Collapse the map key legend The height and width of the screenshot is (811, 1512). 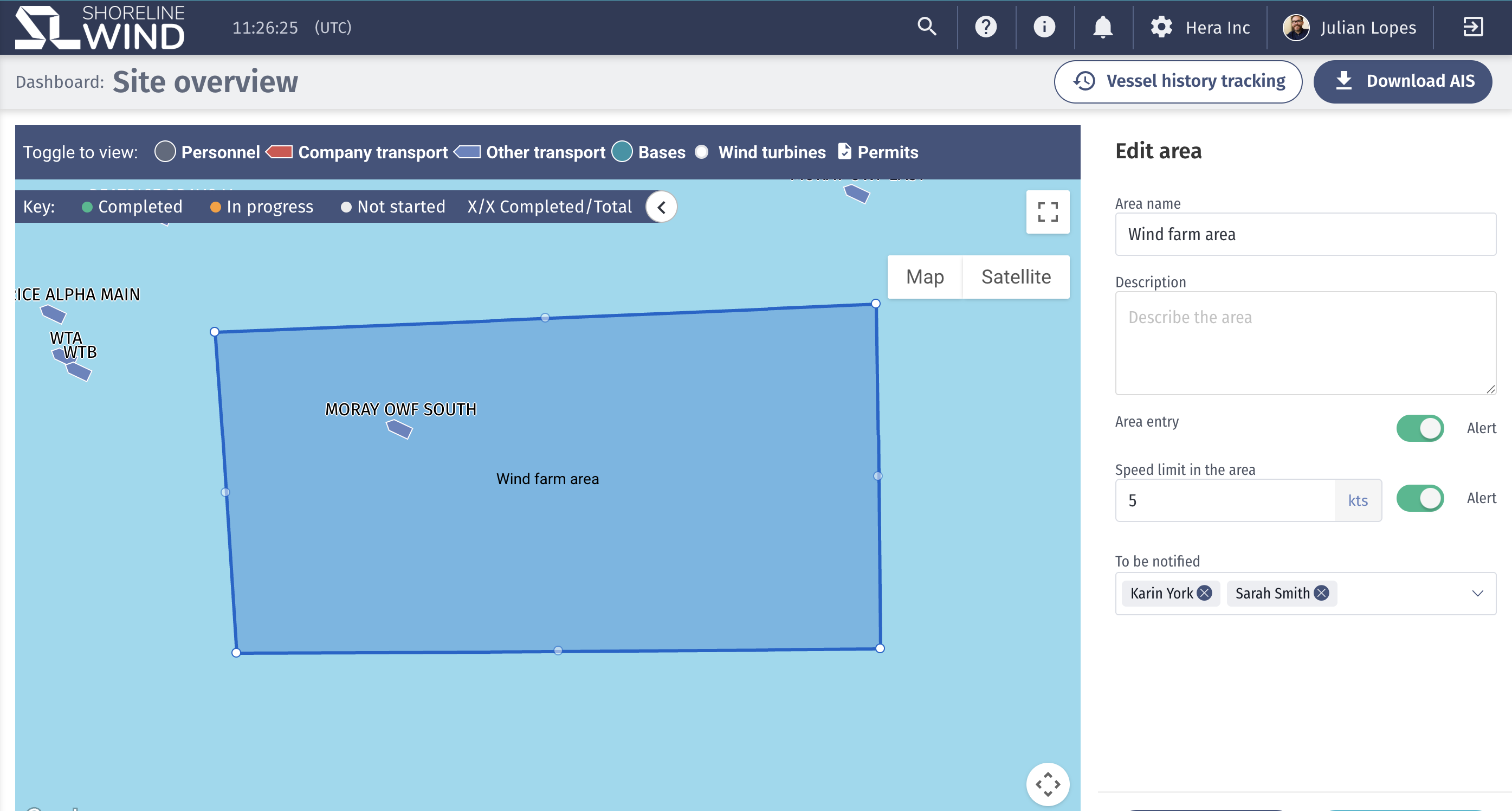click(x=662, y=207)
